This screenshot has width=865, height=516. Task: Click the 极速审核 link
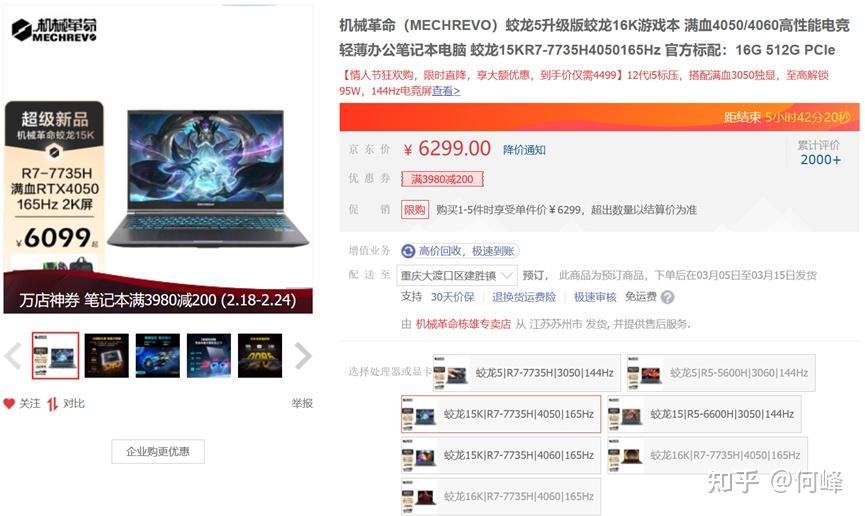tap(595, 297)
